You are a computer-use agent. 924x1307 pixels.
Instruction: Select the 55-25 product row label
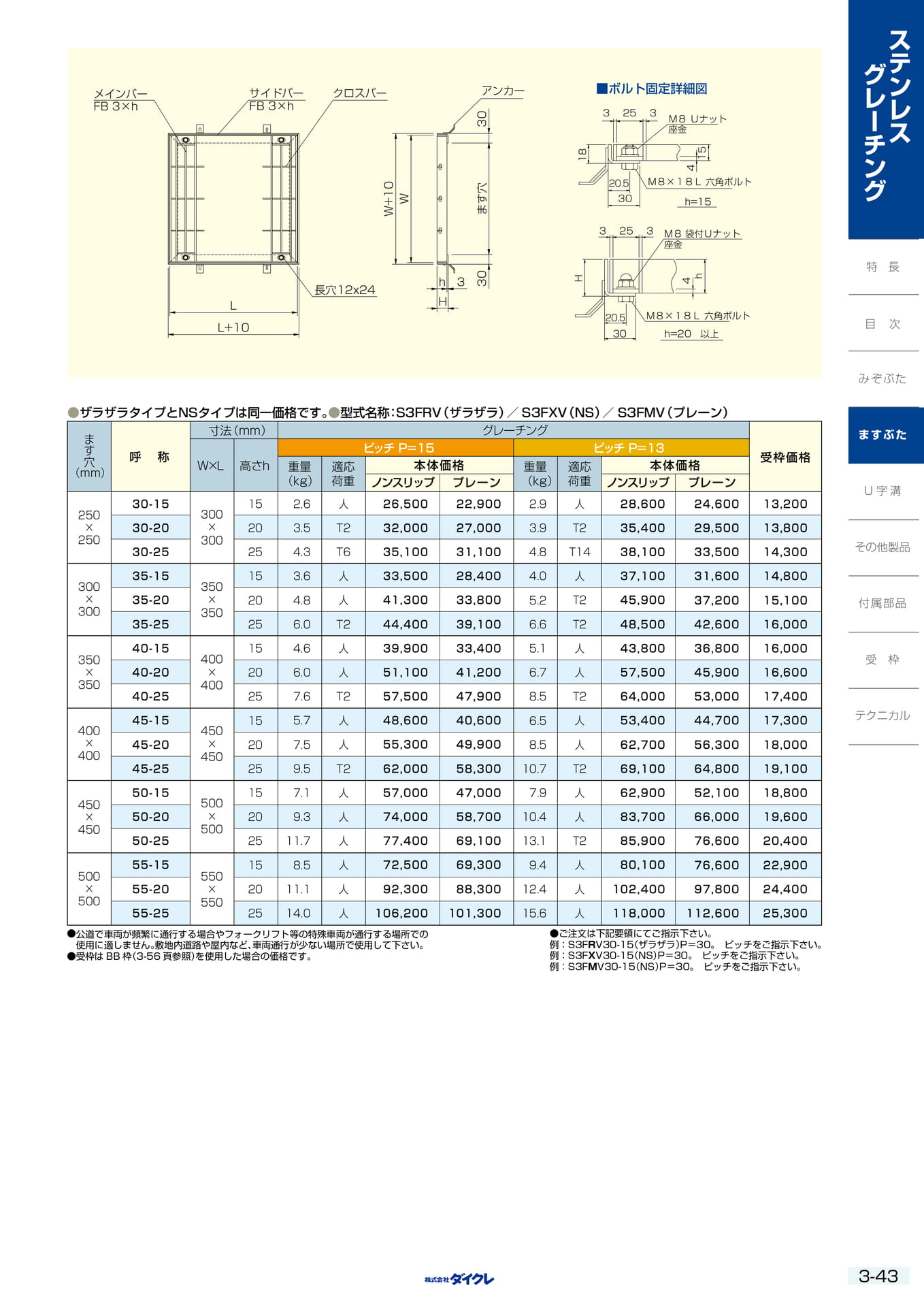pyautogui.click(x=150, y=913)
